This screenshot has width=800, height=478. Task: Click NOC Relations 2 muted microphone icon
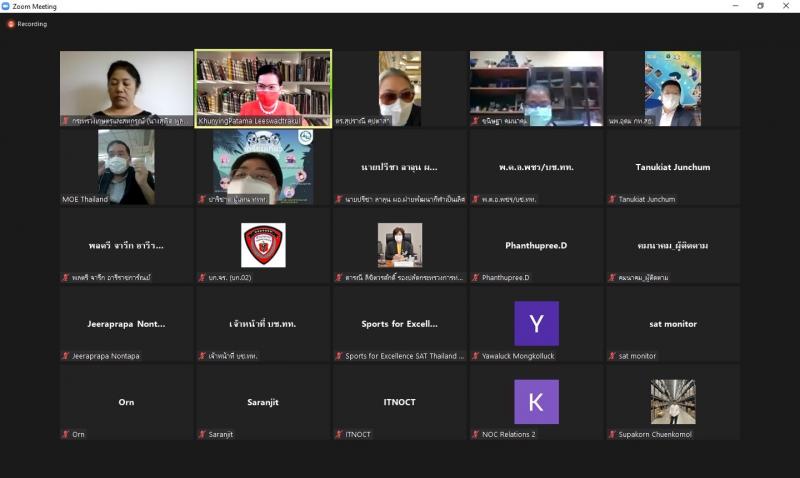476,434
